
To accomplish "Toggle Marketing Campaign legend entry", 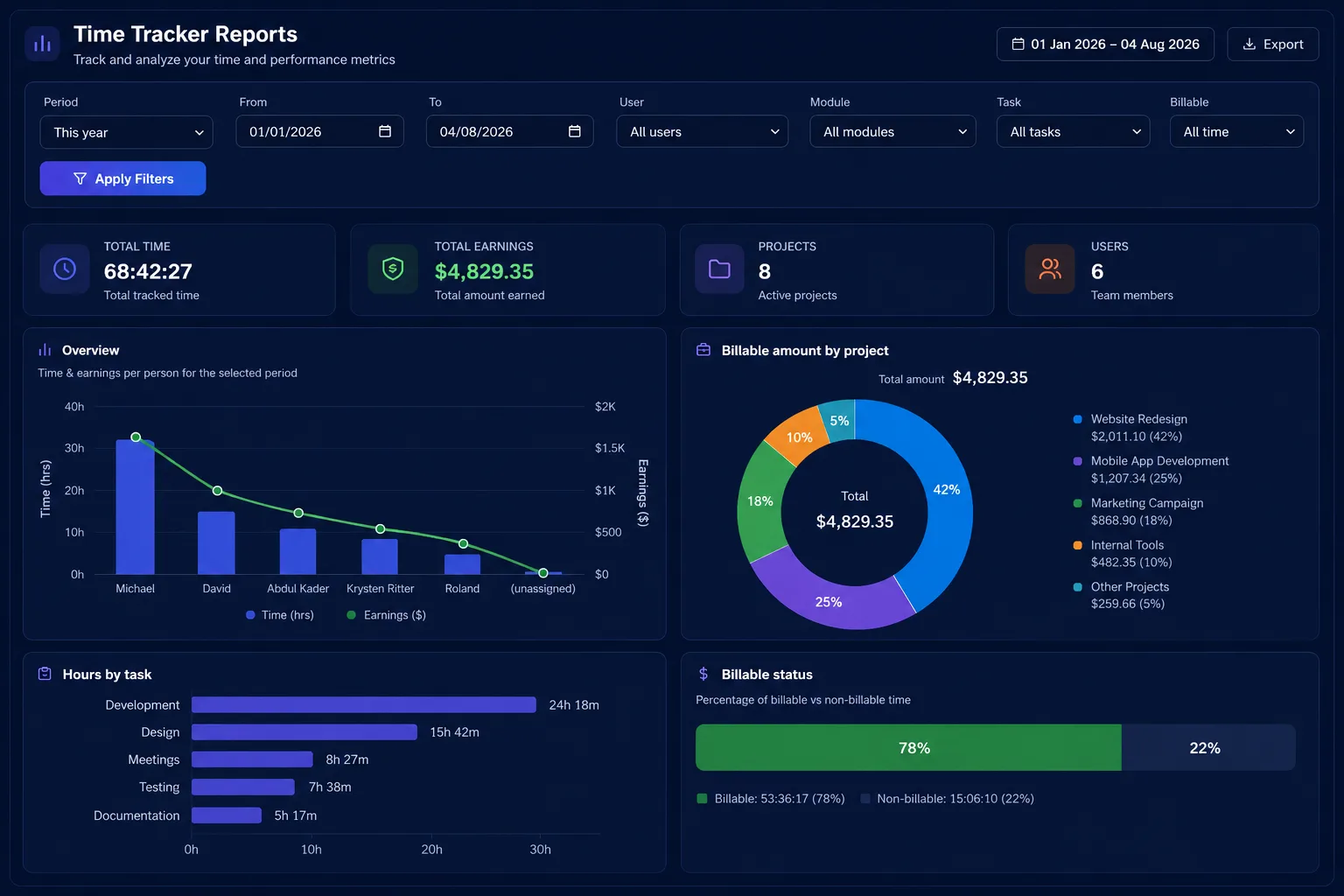I will pyautogui.click(x=1138, y=512).
